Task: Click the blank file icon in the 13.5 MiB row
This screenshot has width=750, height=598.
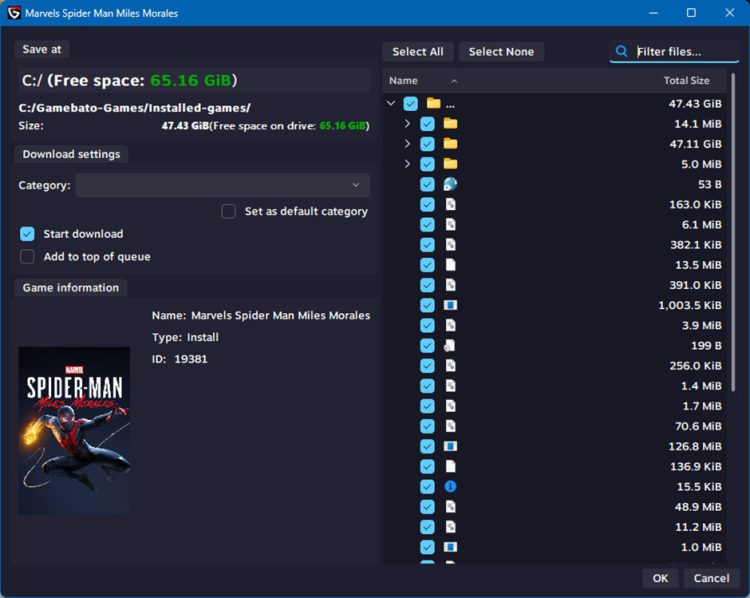Action: click(x=450, y=265)
